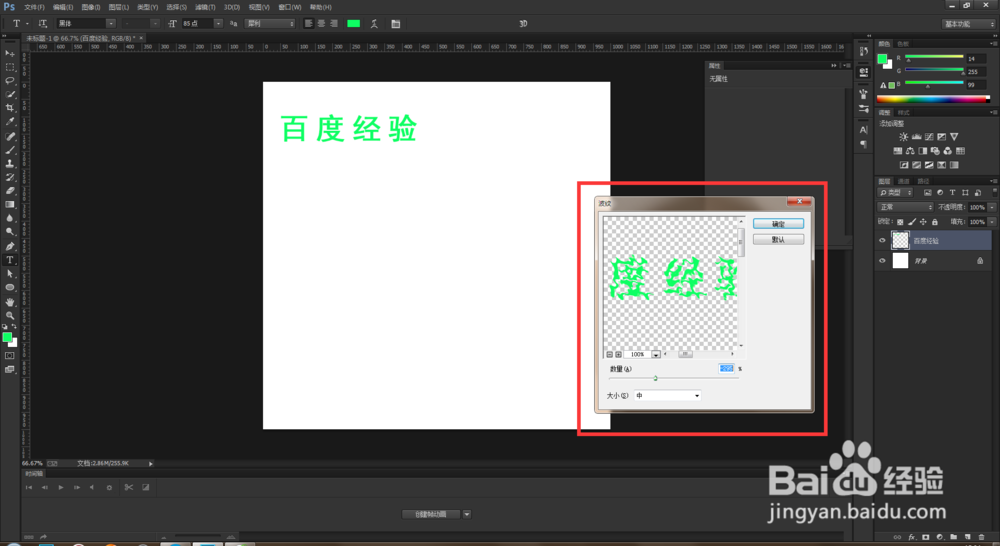Click the text color swatch in the options bar
This screenshot has width=1000, height=546.
[x=353, y=24]
